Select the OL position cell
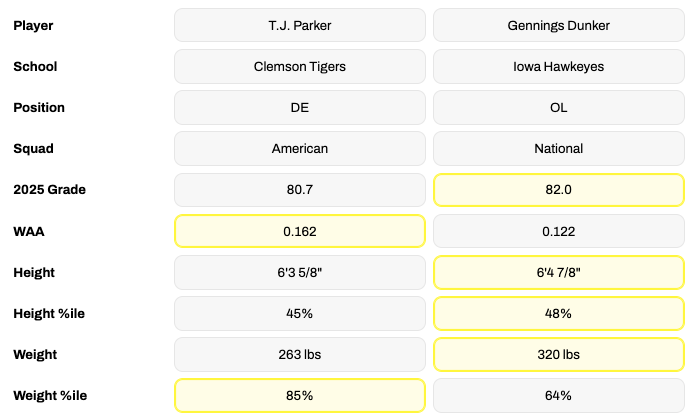 [558, 107]
